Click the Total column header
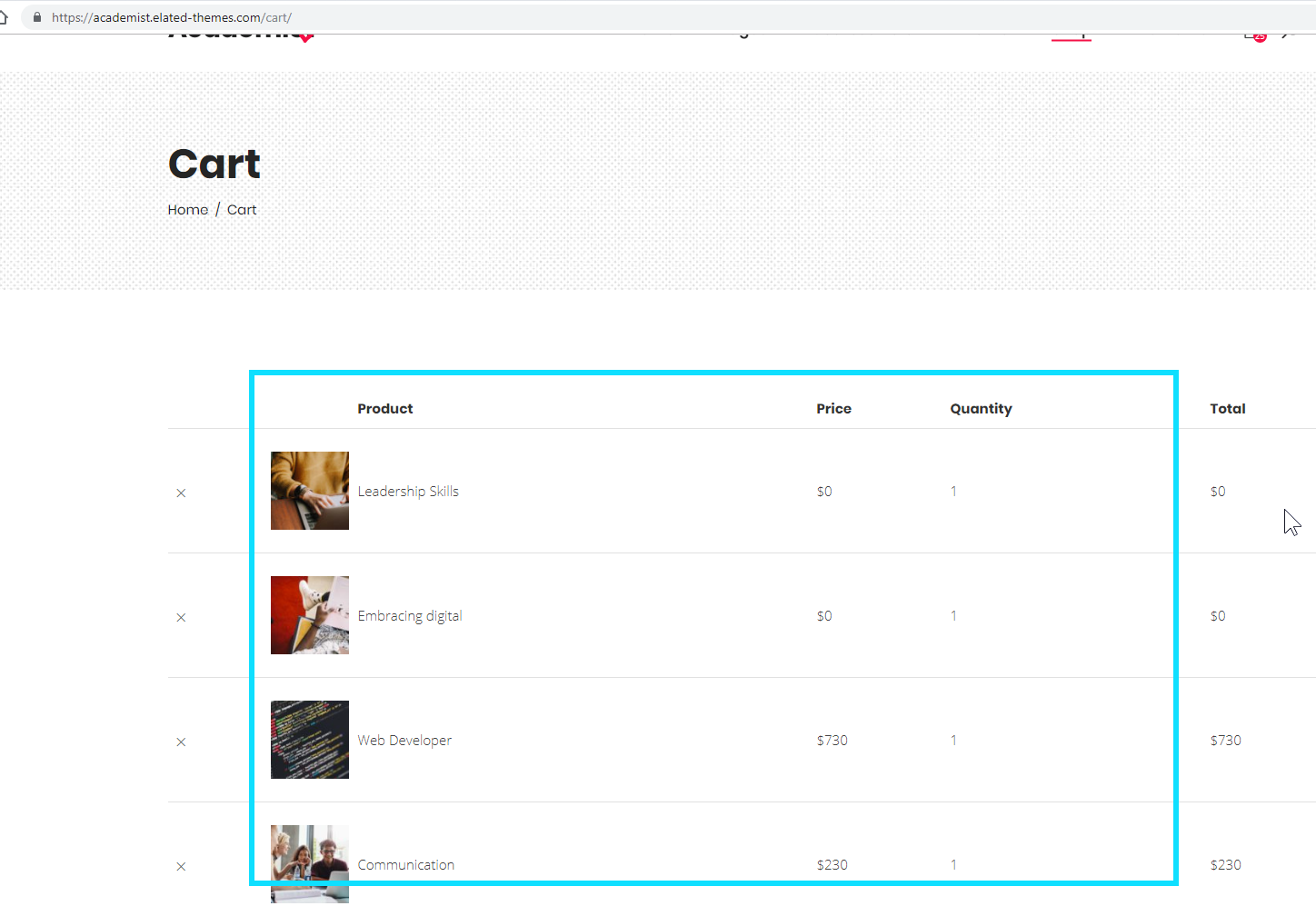The image size is (1316, 906). pos(1228,409)
